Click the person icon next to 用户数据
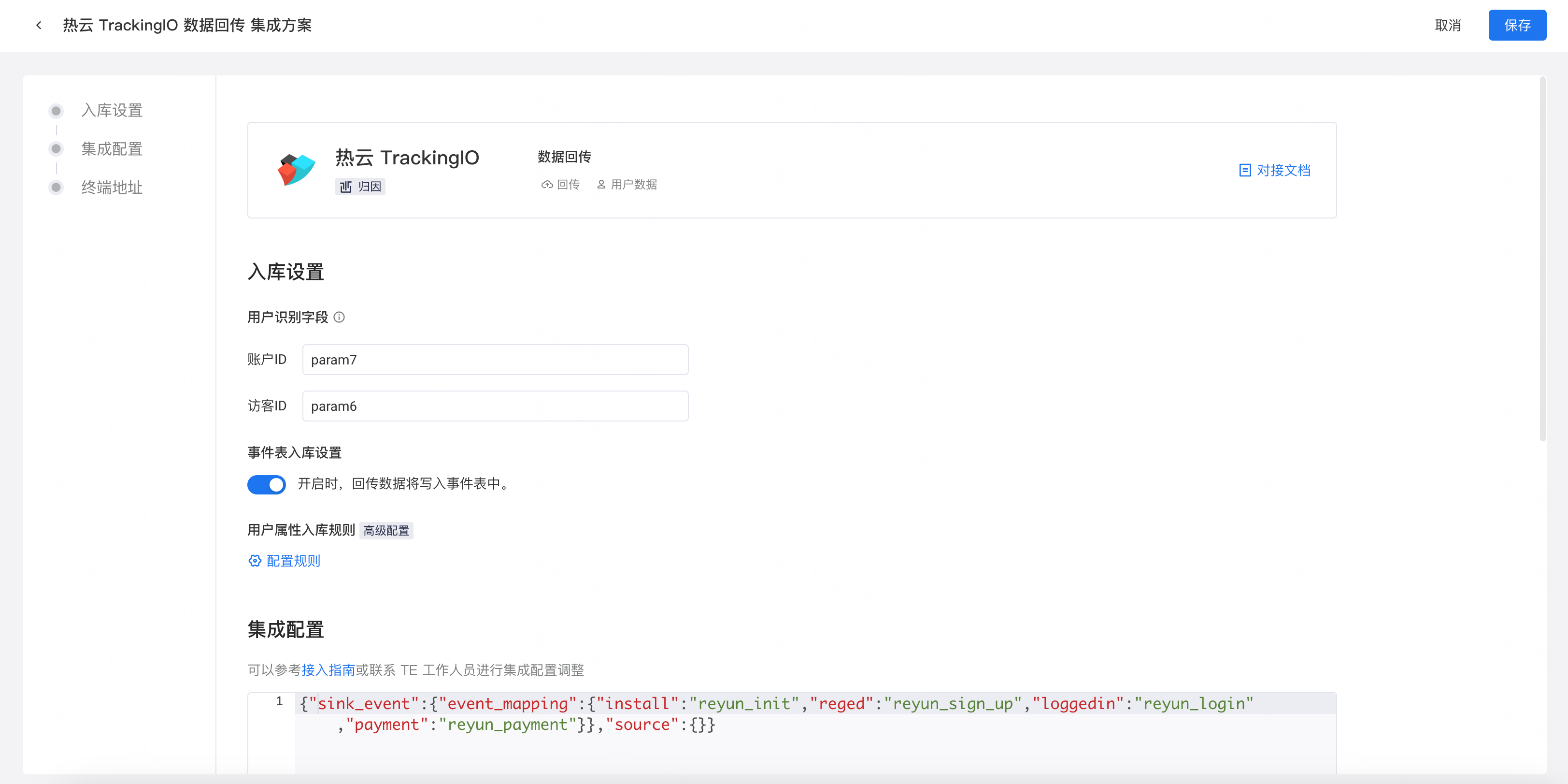Viewport: 1568px width, 784px height. pos(601,184)
